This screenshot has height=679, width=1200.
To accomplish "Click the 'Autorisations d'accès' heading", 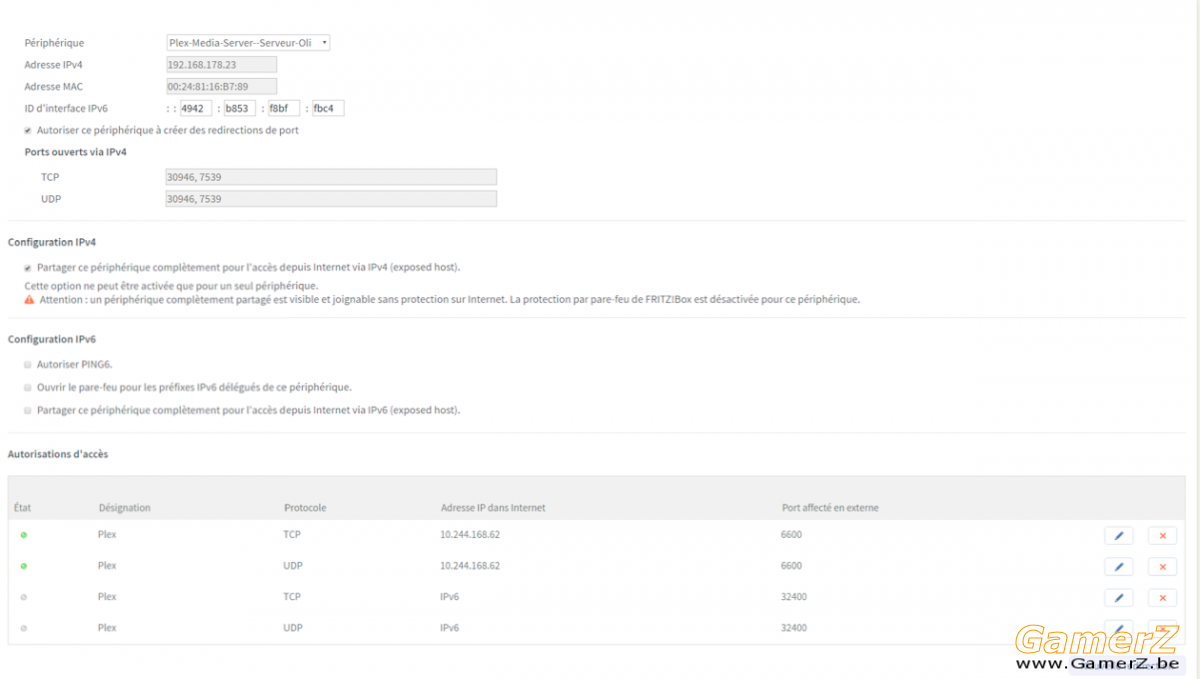I will 58,454.
